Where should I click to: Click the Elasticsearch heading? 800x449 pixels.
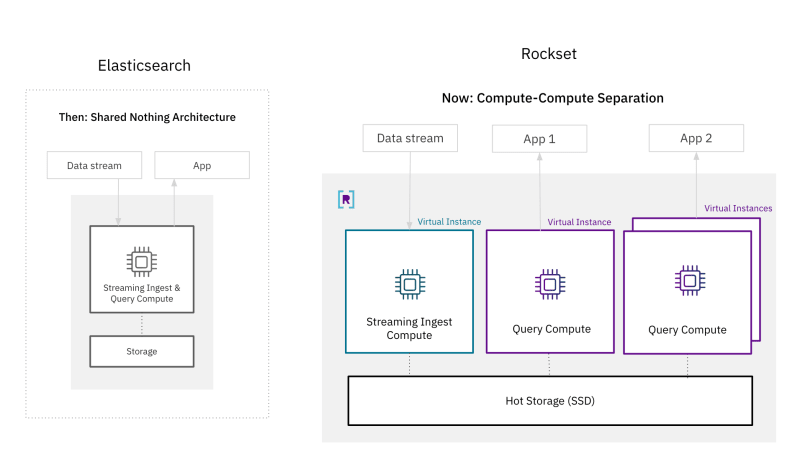click(x=144, y=65)
